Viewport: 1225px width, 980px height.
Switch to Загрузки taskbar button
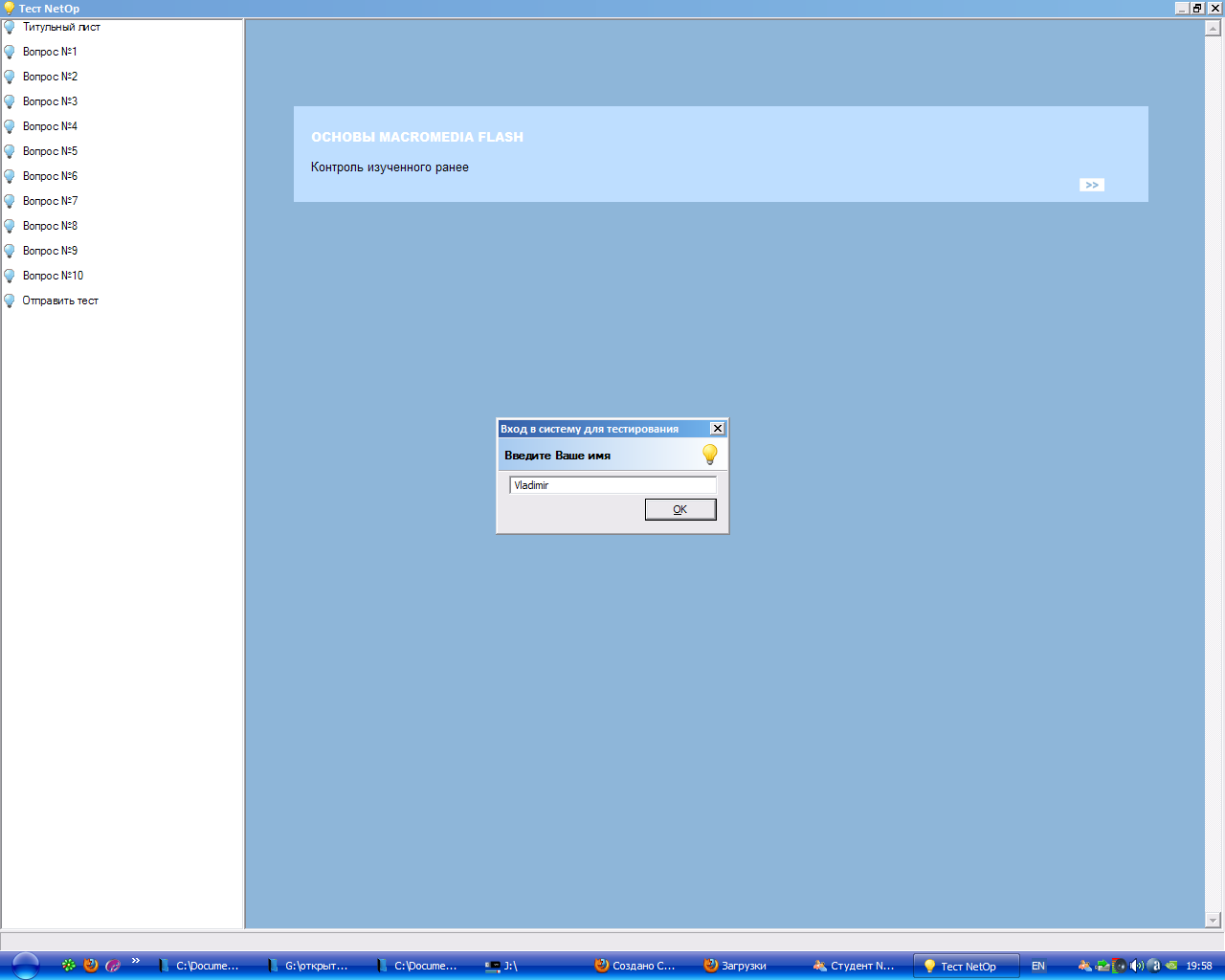tap(746, 966)
